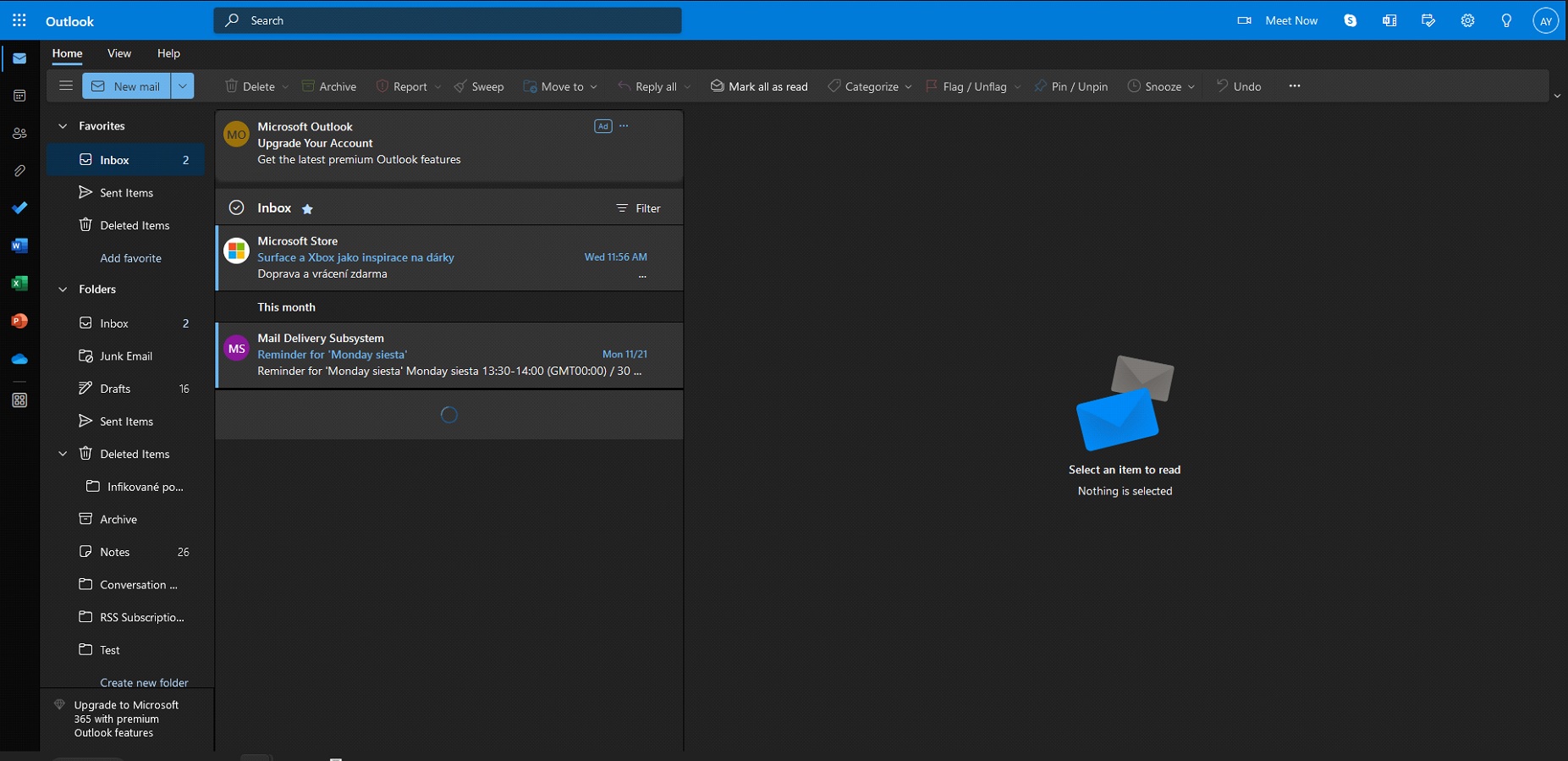Launch PowerPoint from the left rail
1568x761 pixels.
pyautogui.click(x=19, y=321)
